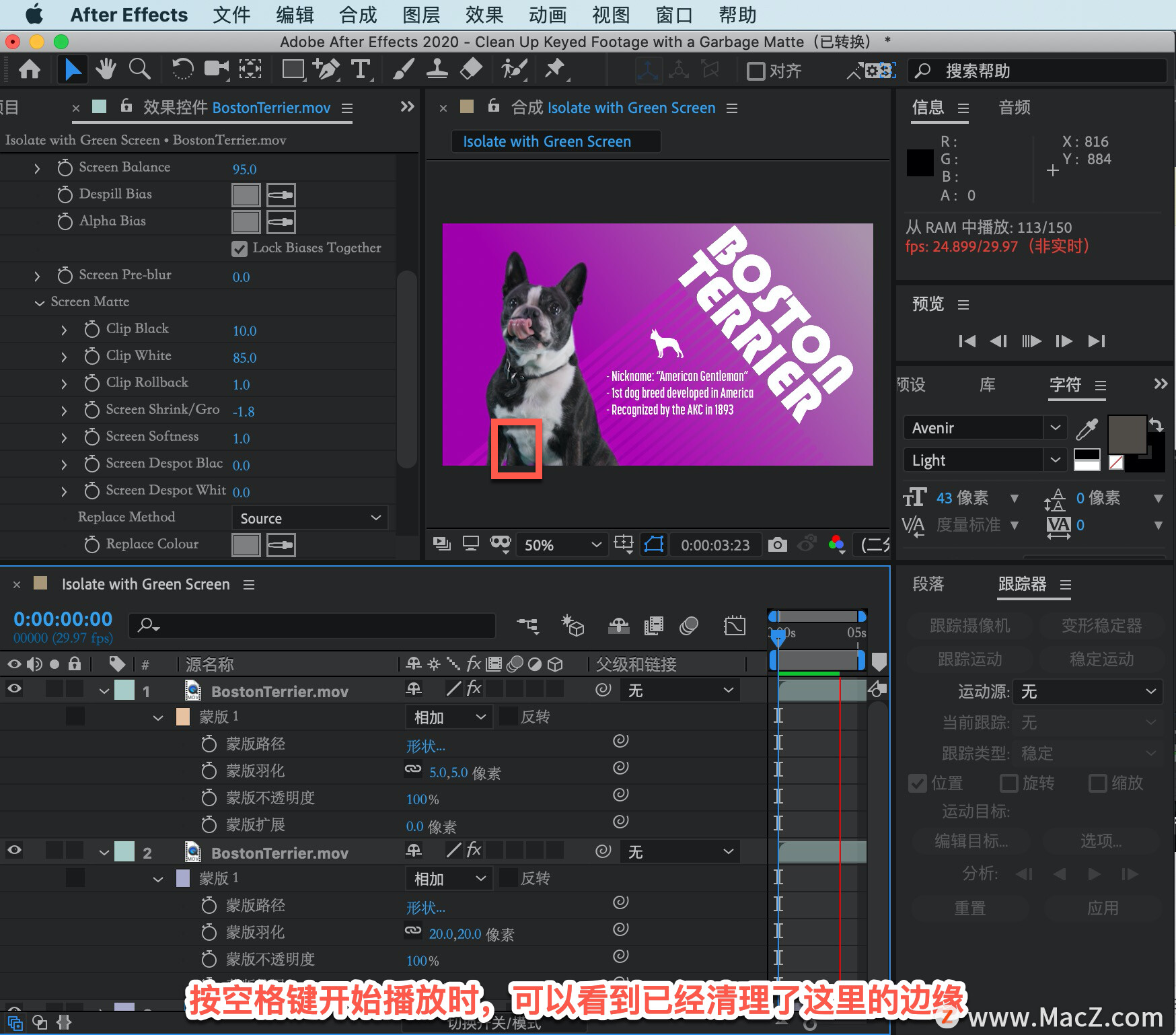The height and width of the screenshot is (1035, 1176).
Task: Select the Hand tool
Action: [x=106, y=69]
